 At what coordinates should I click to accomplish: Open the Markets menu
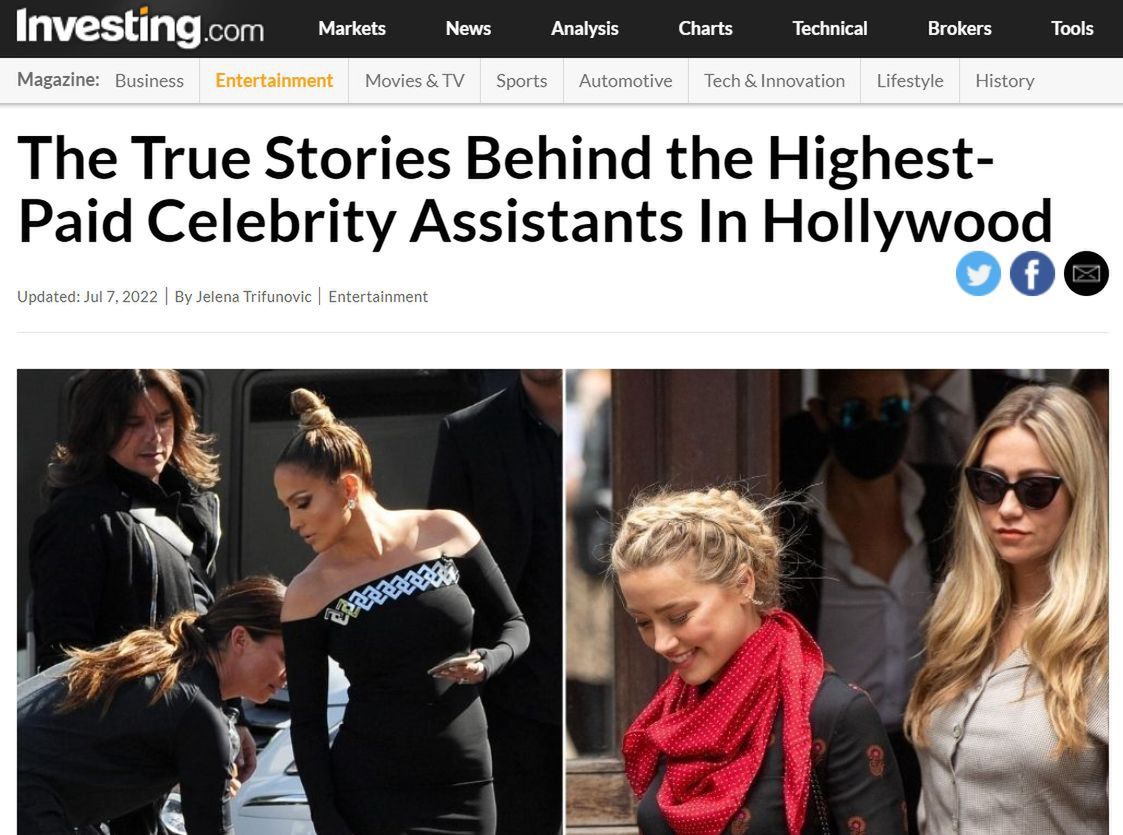(352, 29)
